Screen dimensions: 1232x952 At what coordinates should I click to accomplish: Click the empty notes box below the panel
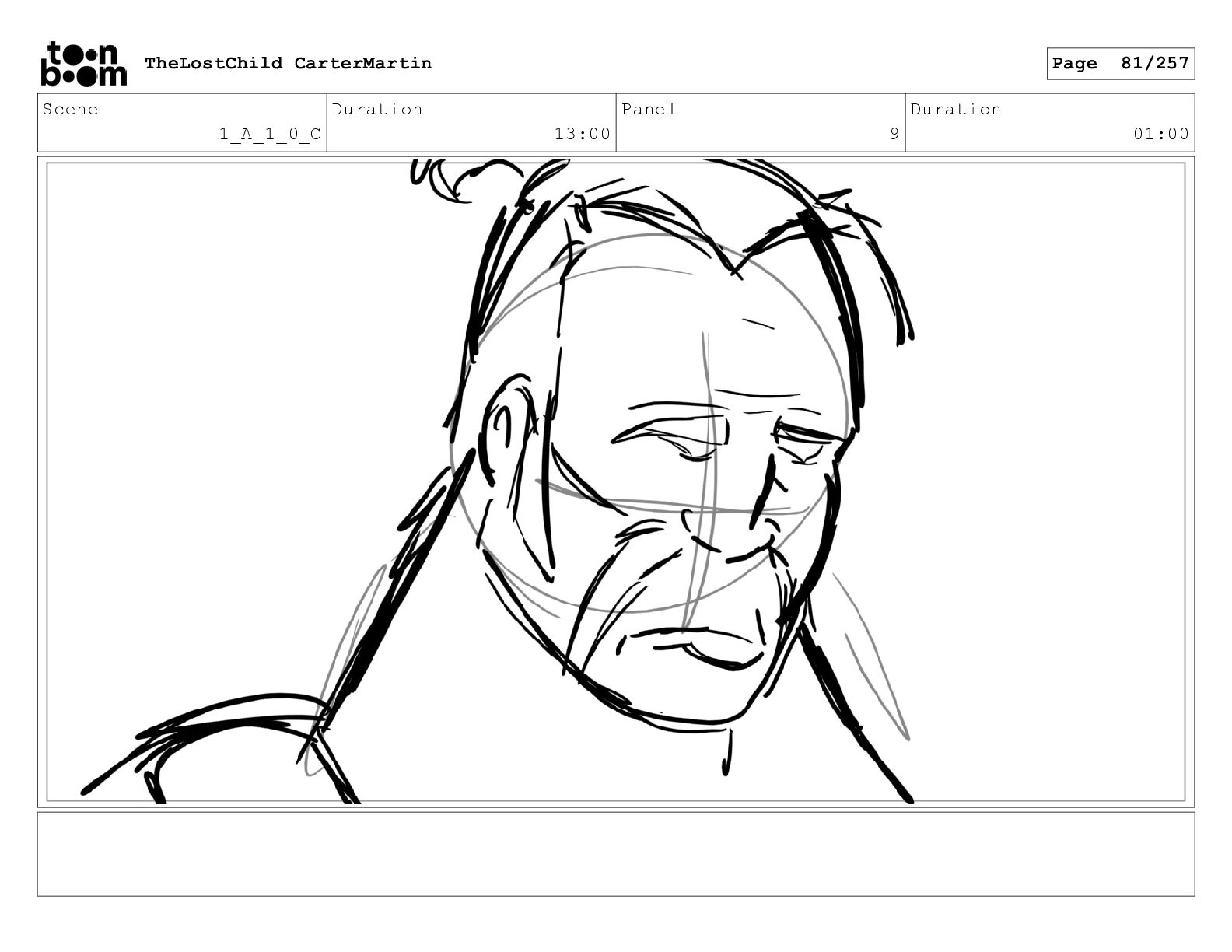tap(616, 854)
